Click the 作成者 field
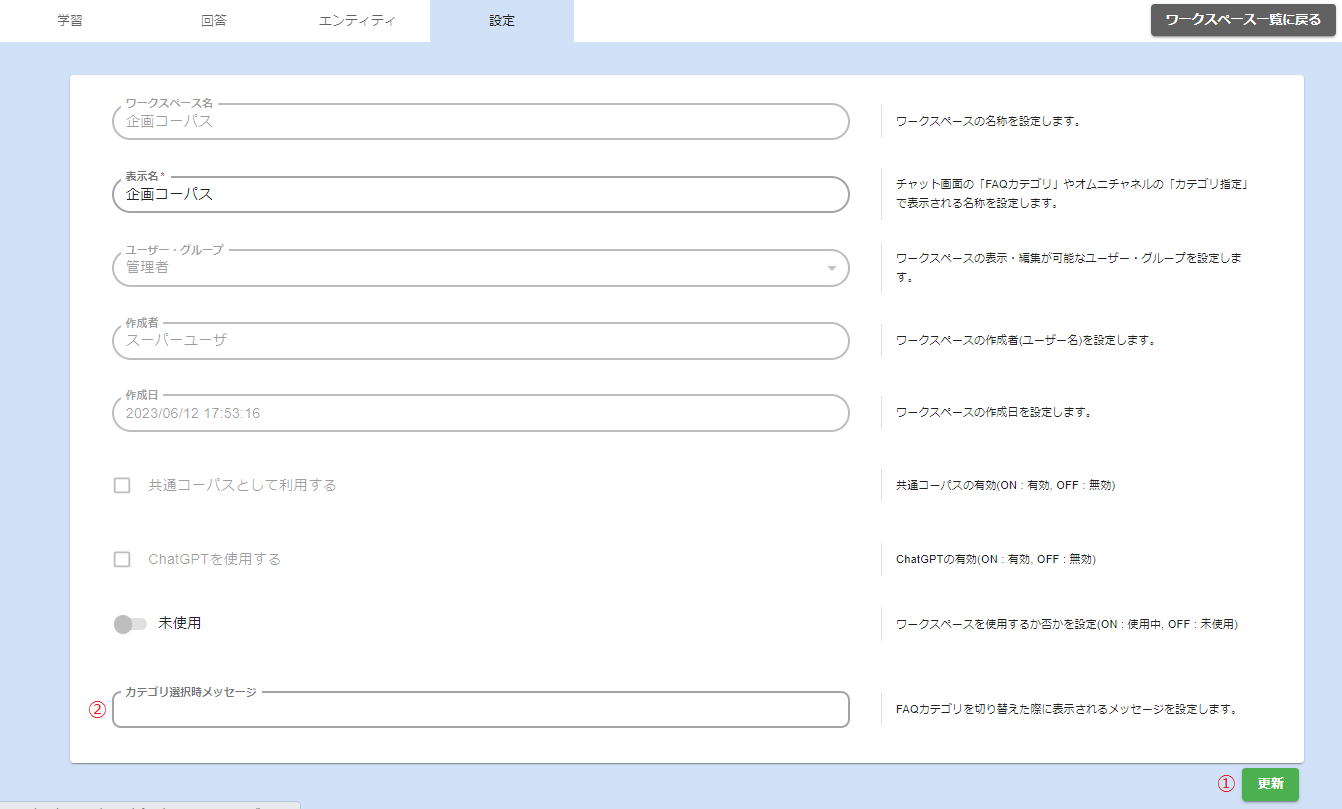1342x809 pixels. coord(480,341)
